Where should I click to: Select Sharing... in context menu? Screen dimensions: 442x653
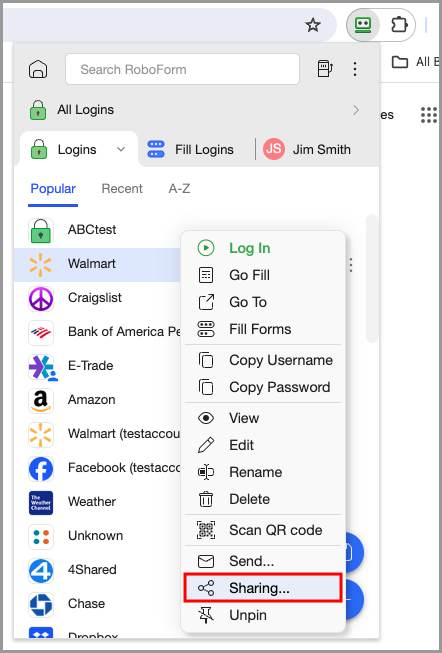(263, 588)
